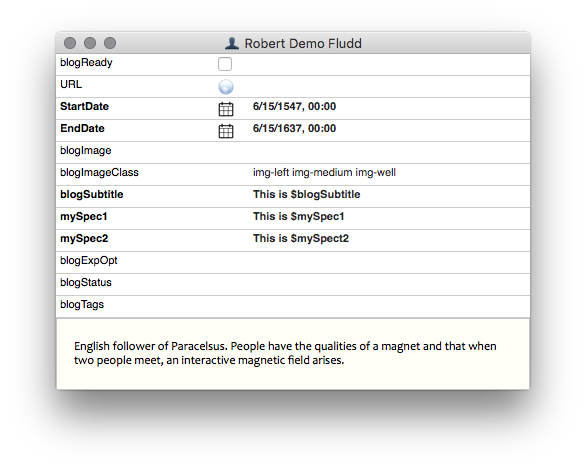
Task: Click into the note text about Paracelsus
Action: [285, 353]
